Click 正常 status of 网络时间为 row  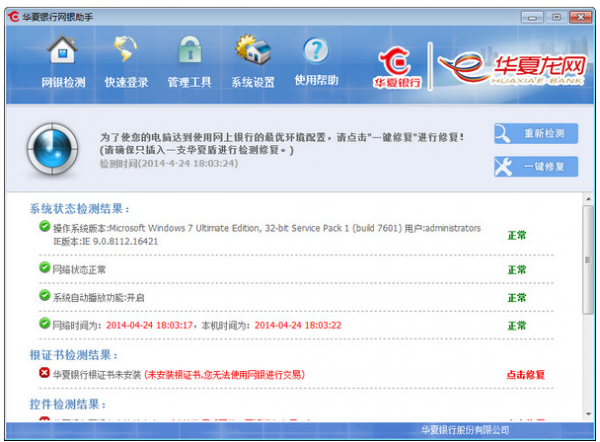tap(517, 326)
